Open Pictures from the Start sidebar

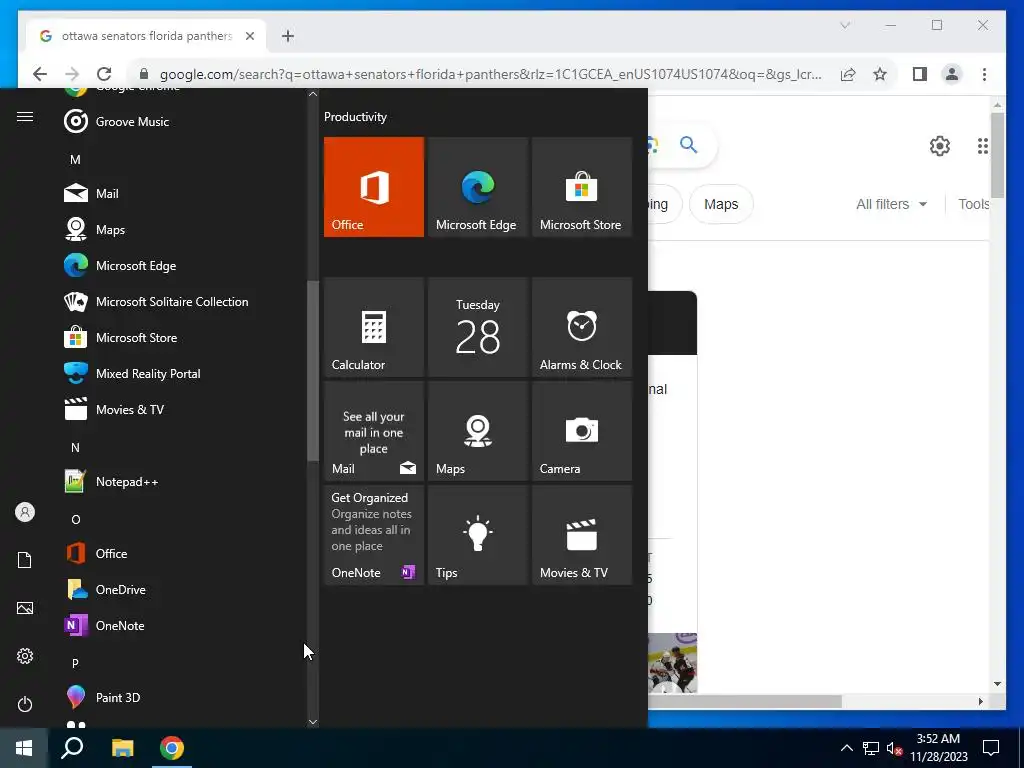point(25,608)
